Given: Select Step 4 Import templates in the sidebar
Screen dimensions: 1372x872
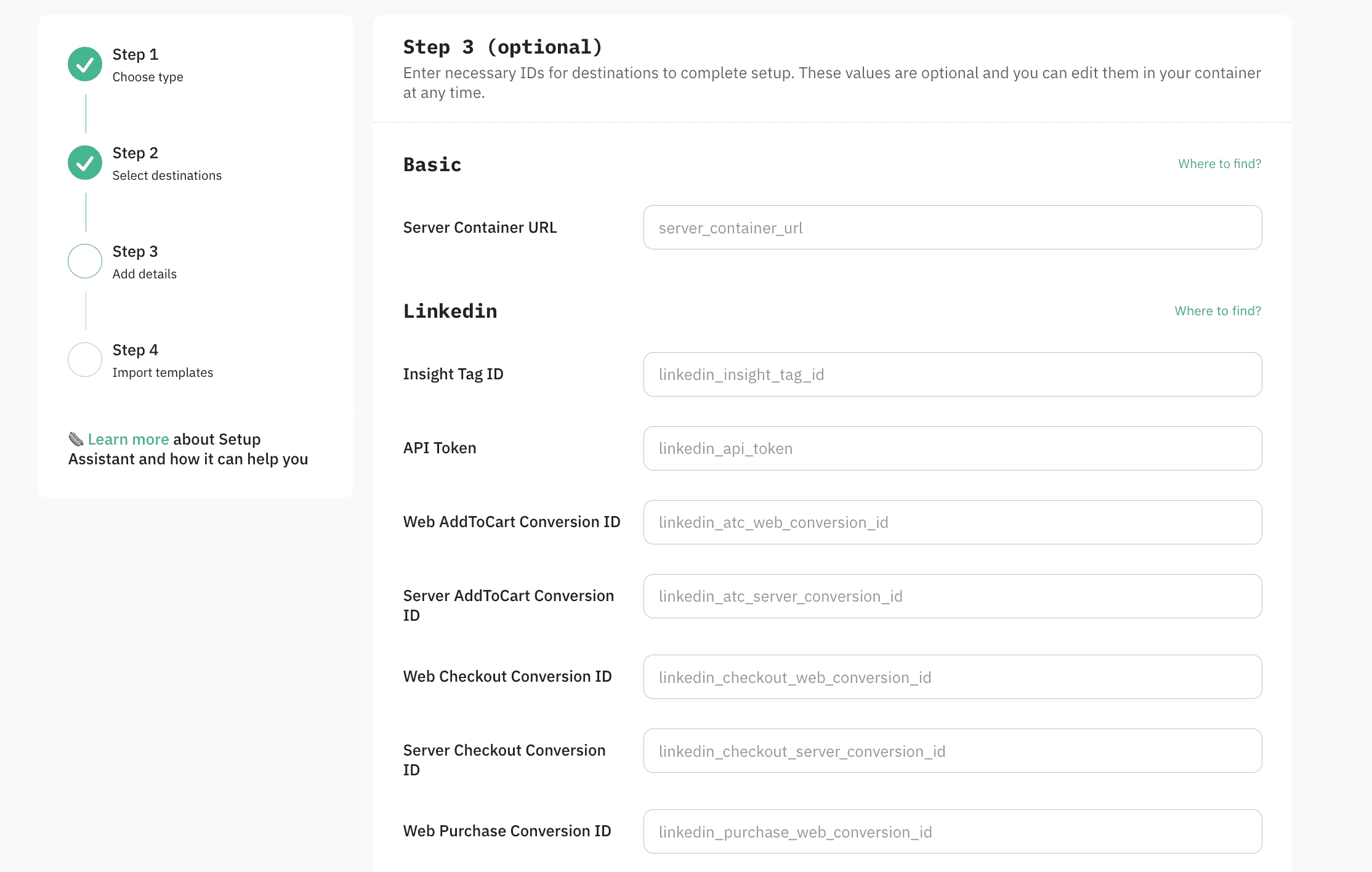Looking at the screenshot, I should coord(162,360).
